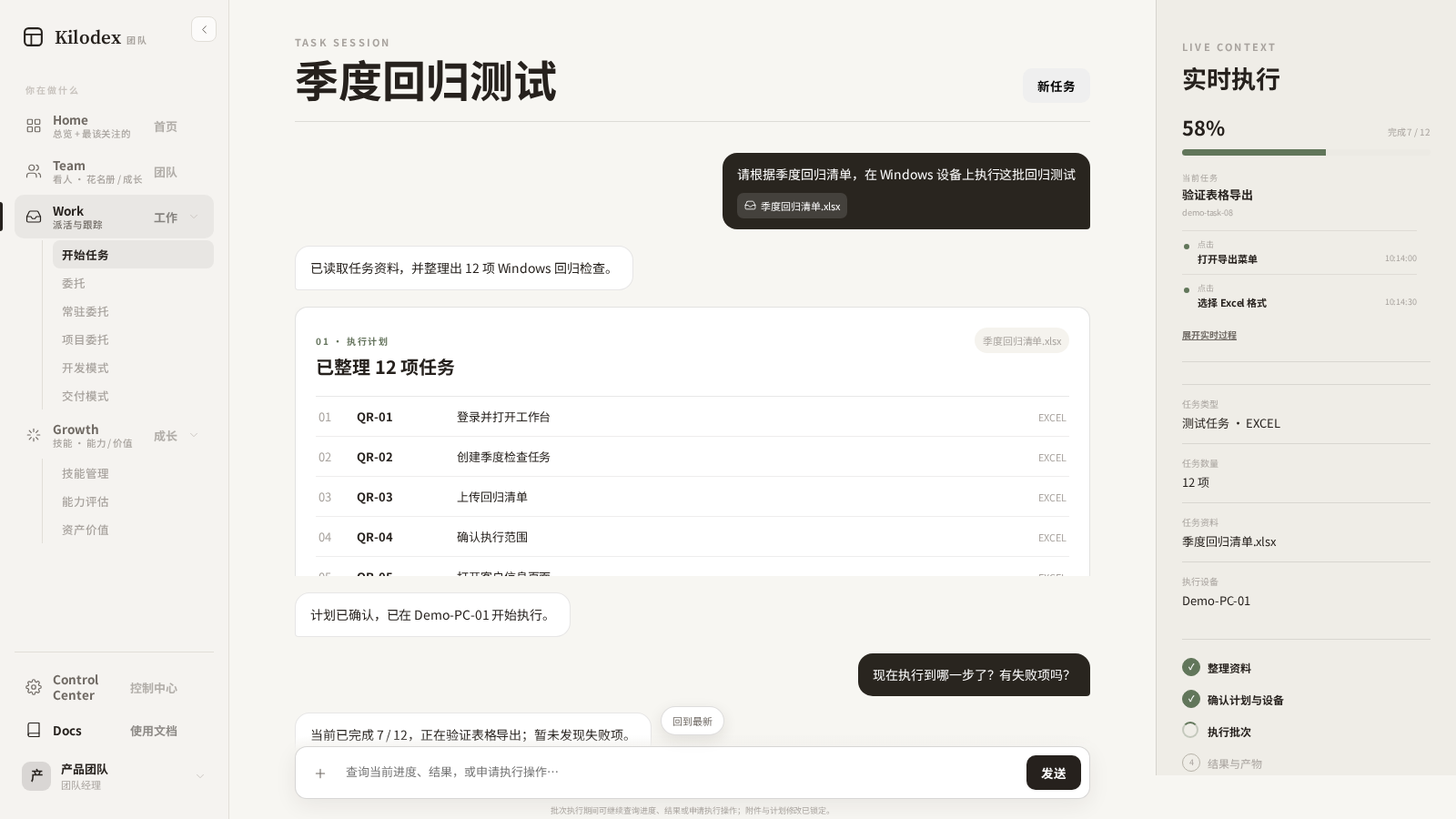Collapse the Growth section chevron
The height and width of the screenshot is (819, 1456).
click(x=194, y=436)
